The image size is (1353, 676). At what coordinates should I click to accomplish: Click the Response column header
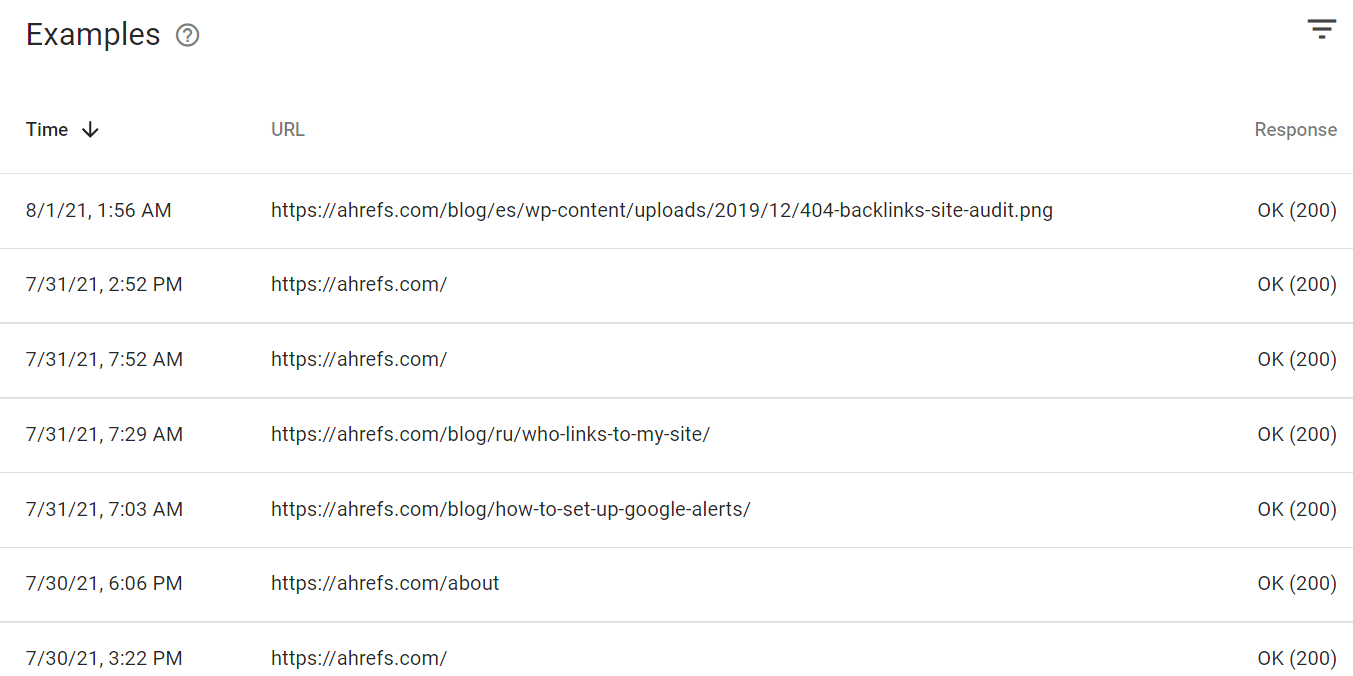pos(1295,130)
